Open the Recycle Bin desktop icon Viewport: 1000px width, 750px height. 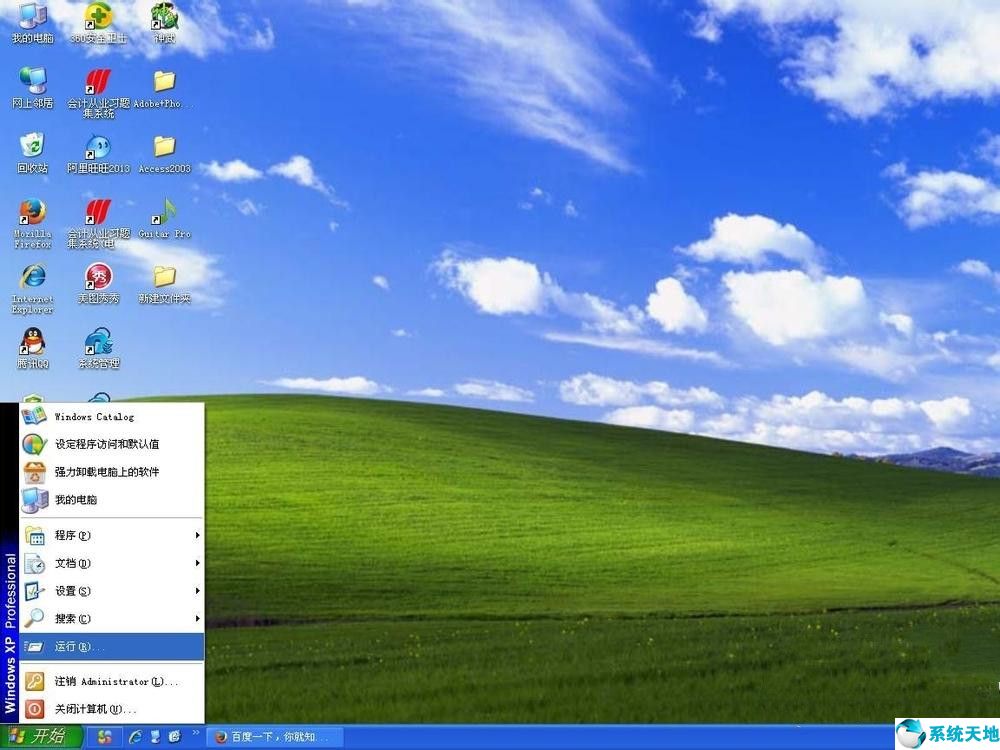click(33, 153)
